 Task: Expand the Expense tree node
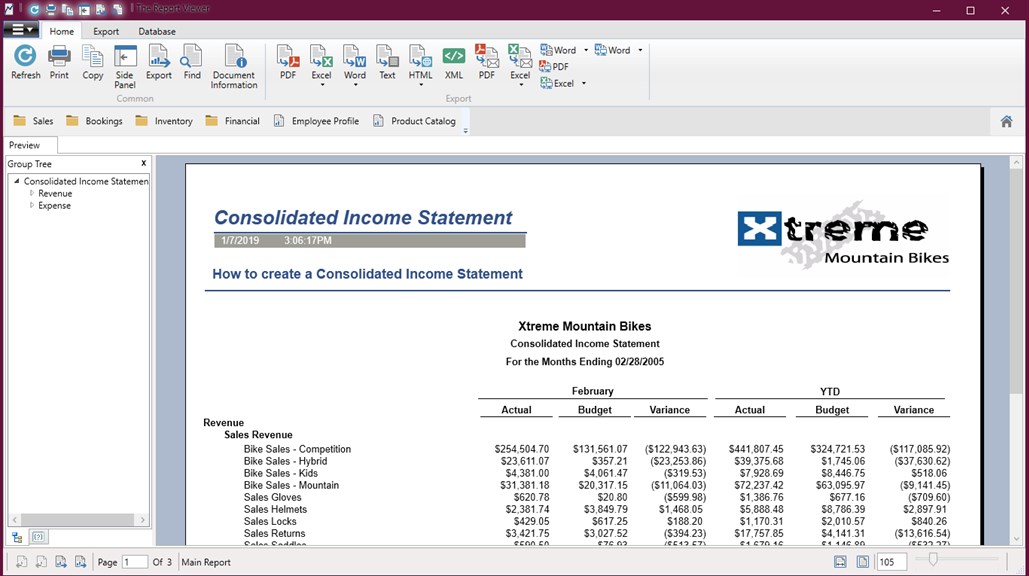point(32,205)
